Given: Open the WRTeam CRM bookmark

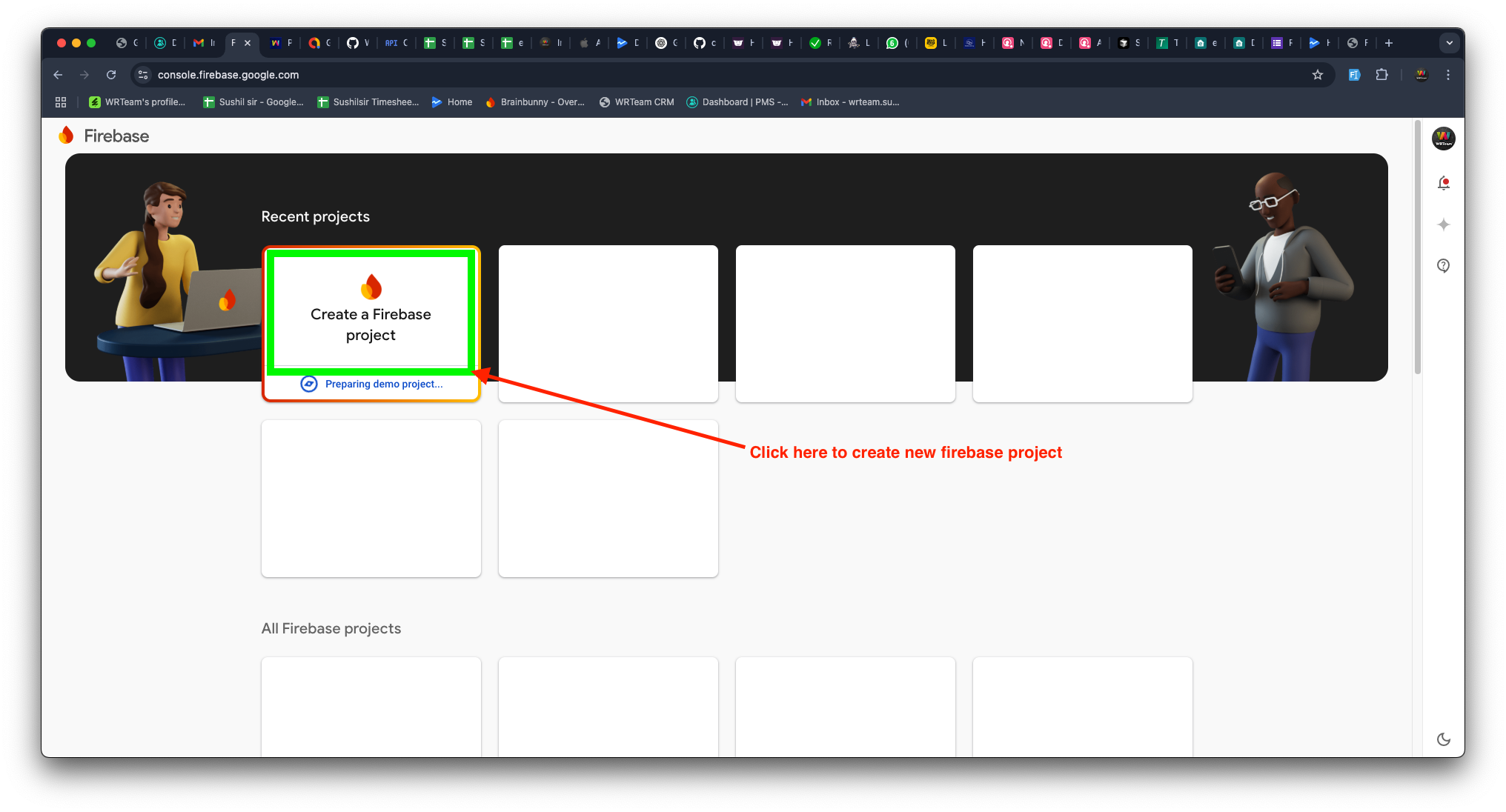Looking at the screenshot, I should [x=637, y=102].
